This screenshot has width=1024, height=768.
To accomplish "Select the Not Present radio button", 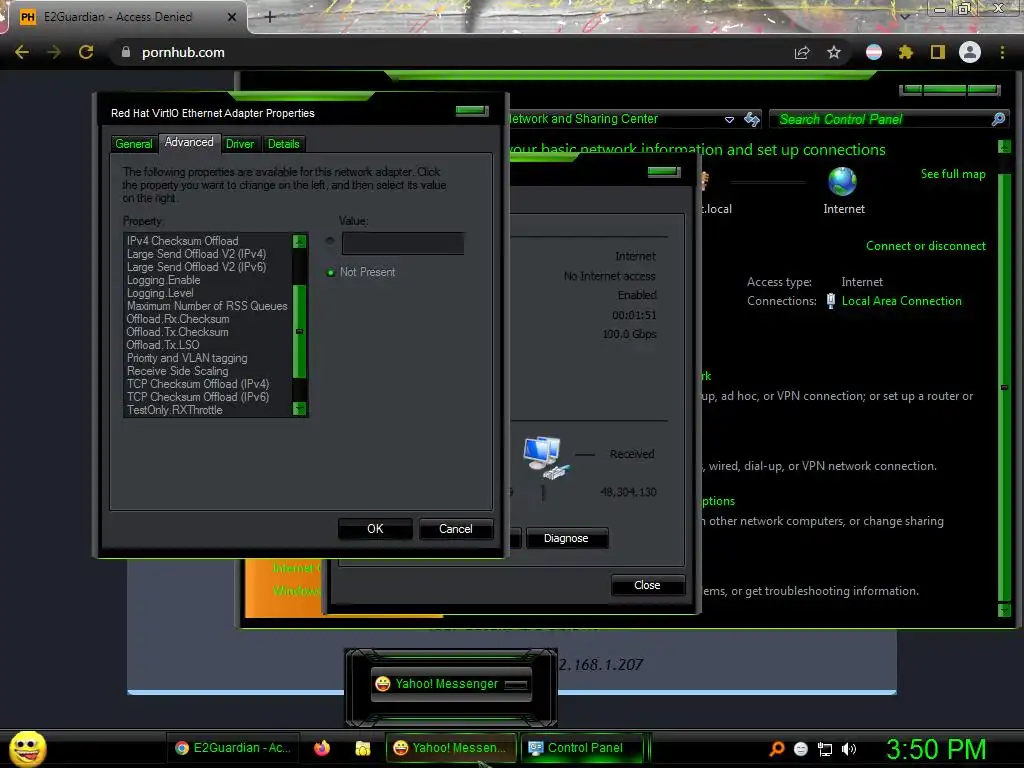I will point(330,272).
